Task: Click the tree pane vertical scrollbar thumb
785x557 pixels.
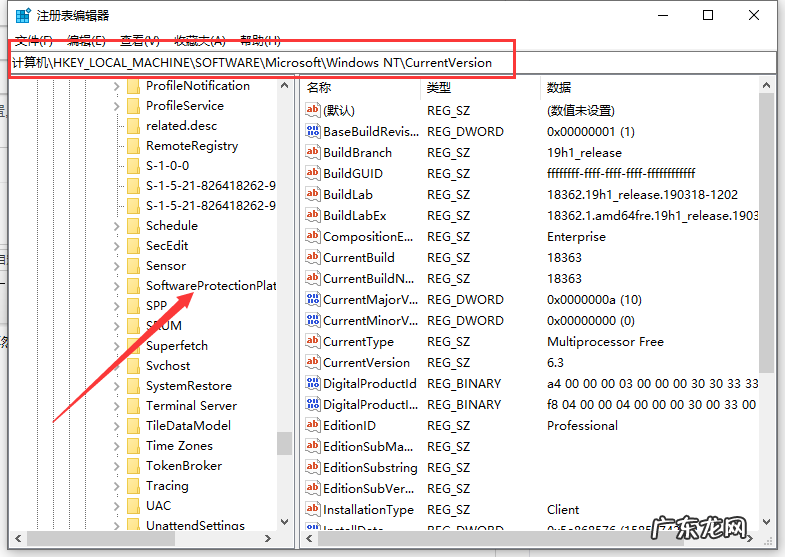Action: pos(284,443)
